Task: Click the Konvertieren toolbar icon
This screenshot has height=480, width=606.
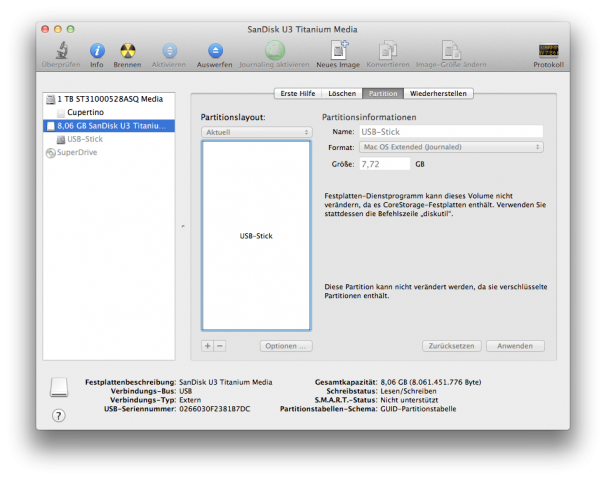Action: (388, 50)
